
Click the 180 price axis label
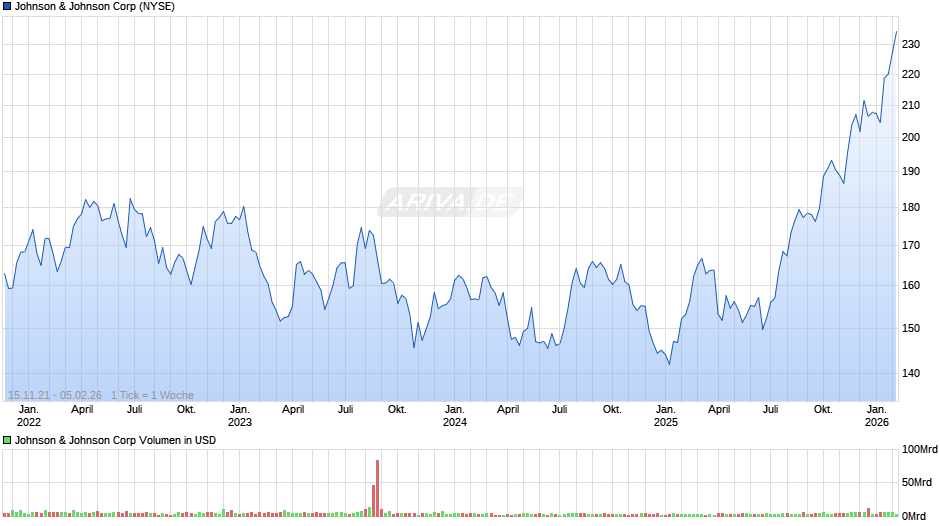click(911, 208)
